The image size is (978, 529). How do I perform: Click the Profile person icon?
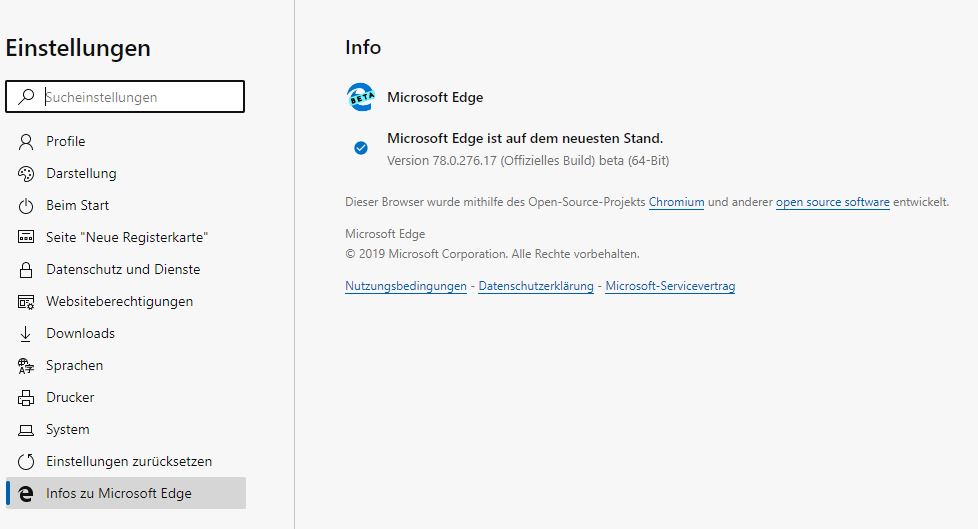26,142
